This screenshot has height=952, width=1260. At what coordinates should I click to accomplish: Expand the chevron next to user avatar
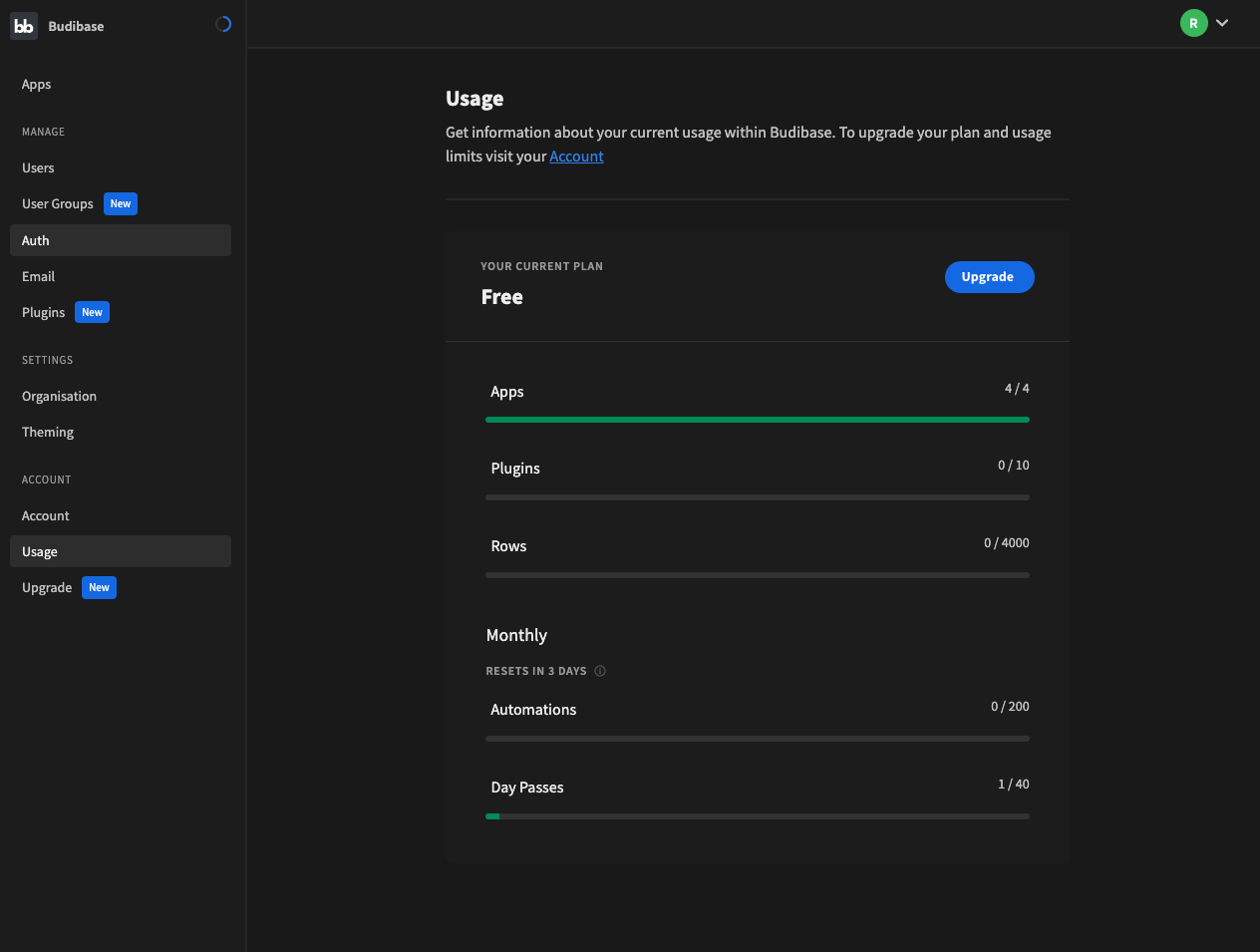click(1222, 23)
